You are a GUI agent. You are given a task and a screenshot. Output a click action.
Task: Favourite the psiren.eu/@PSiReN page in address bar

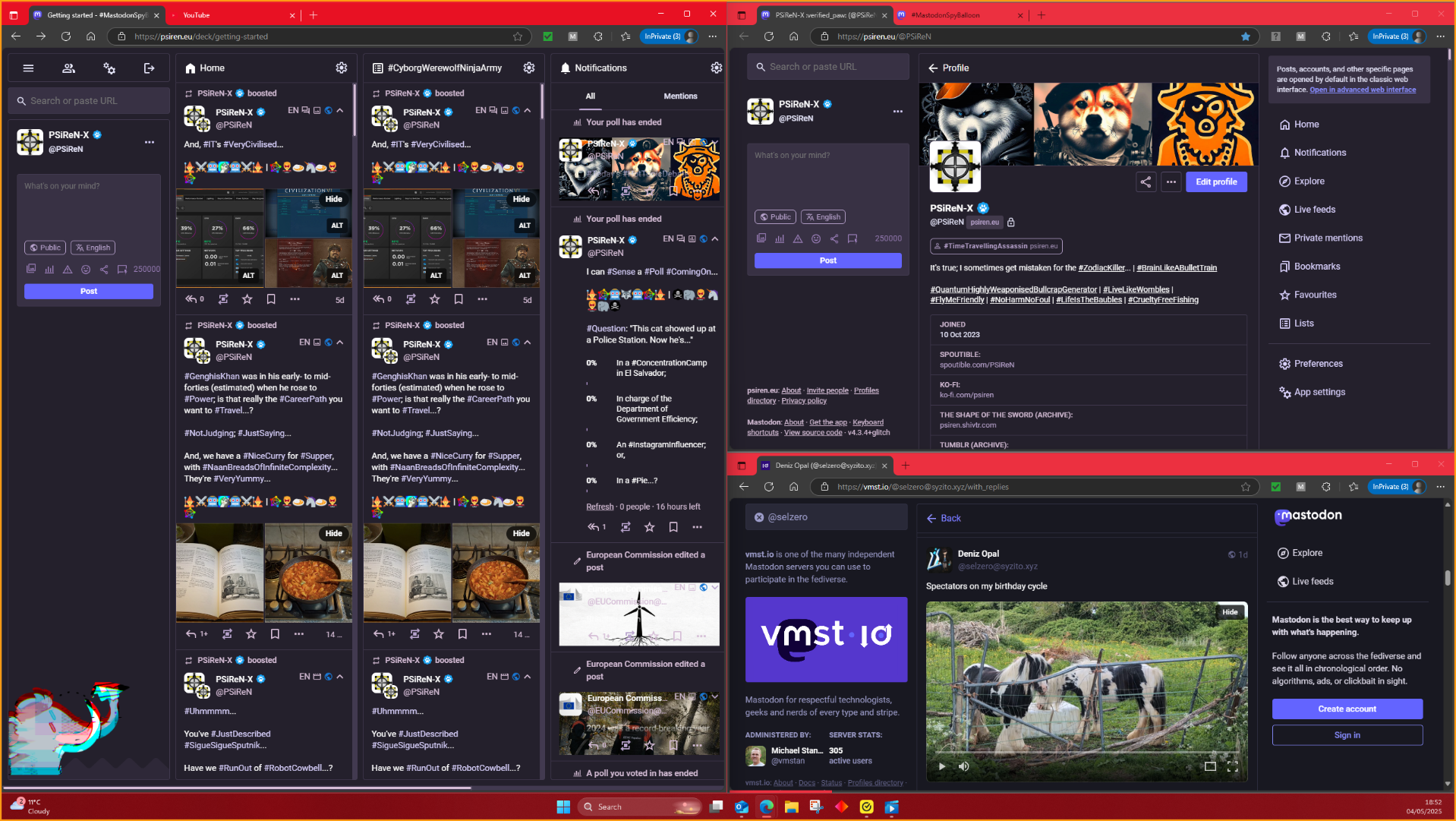[1246, 36]
